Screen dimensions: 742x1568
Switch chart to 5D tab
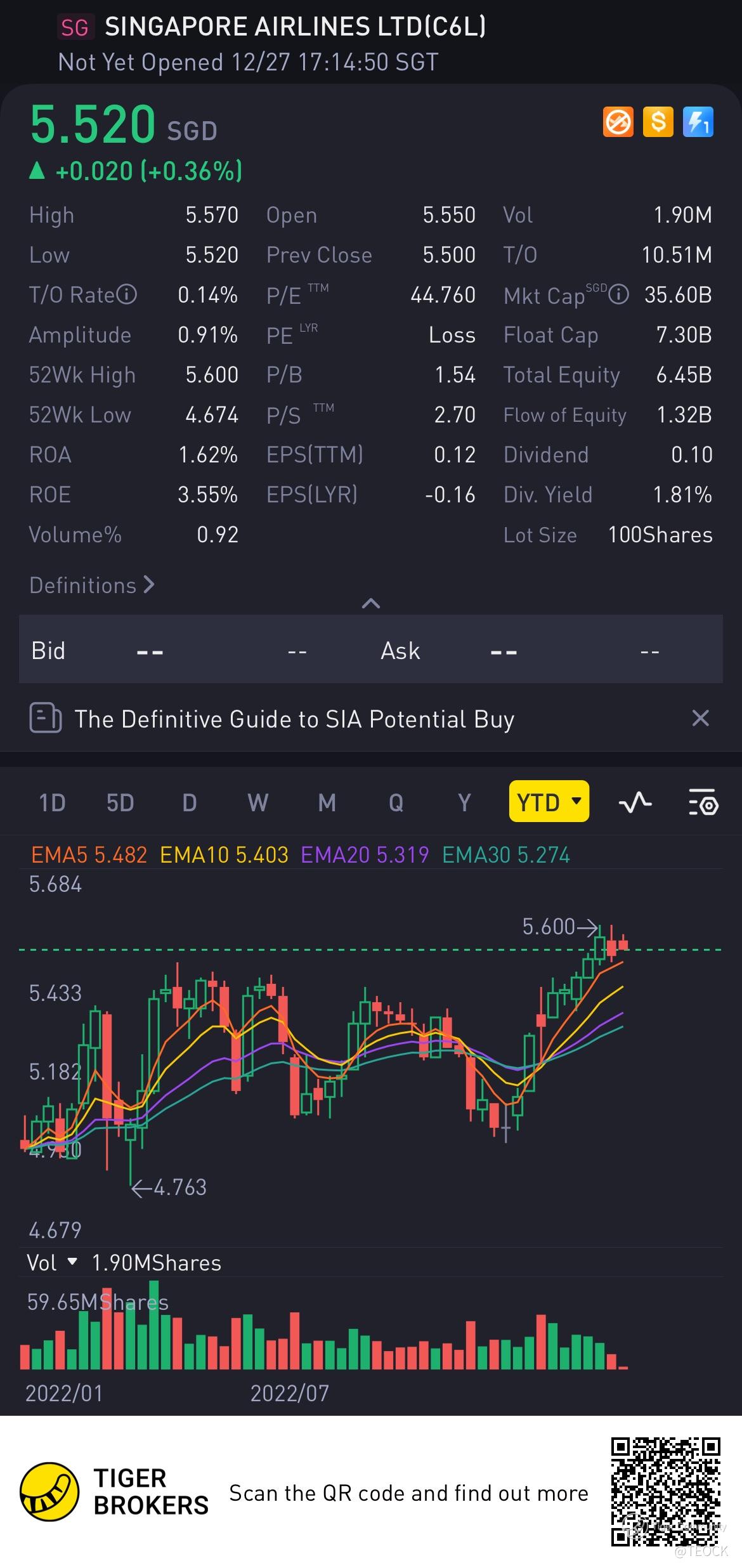point(120,802)
